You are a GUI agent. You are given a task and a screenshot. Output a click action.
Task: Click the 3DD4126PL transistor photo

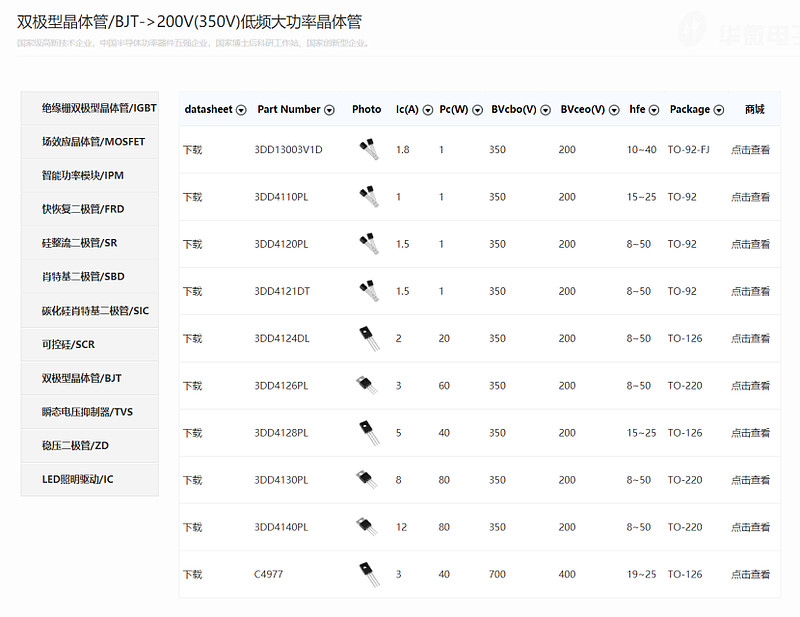[368, 386]
